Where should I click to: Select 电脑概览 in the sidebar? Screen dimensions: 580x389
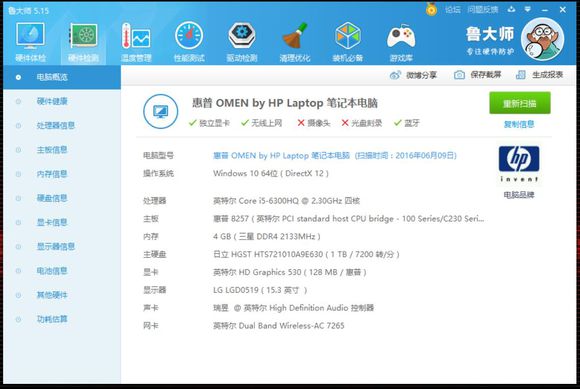pyautogui.click(x=62, y=77)
